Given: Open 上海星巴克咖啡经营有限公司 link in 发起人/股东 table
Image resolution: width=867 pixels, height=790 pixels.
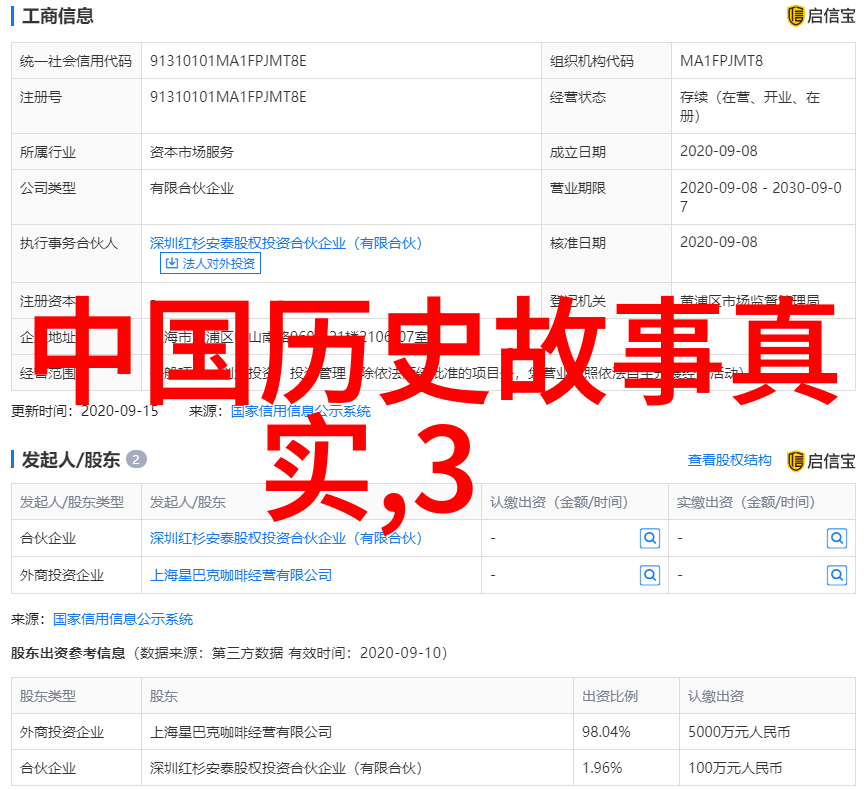Looking at the screenshot, I should 241,575.
